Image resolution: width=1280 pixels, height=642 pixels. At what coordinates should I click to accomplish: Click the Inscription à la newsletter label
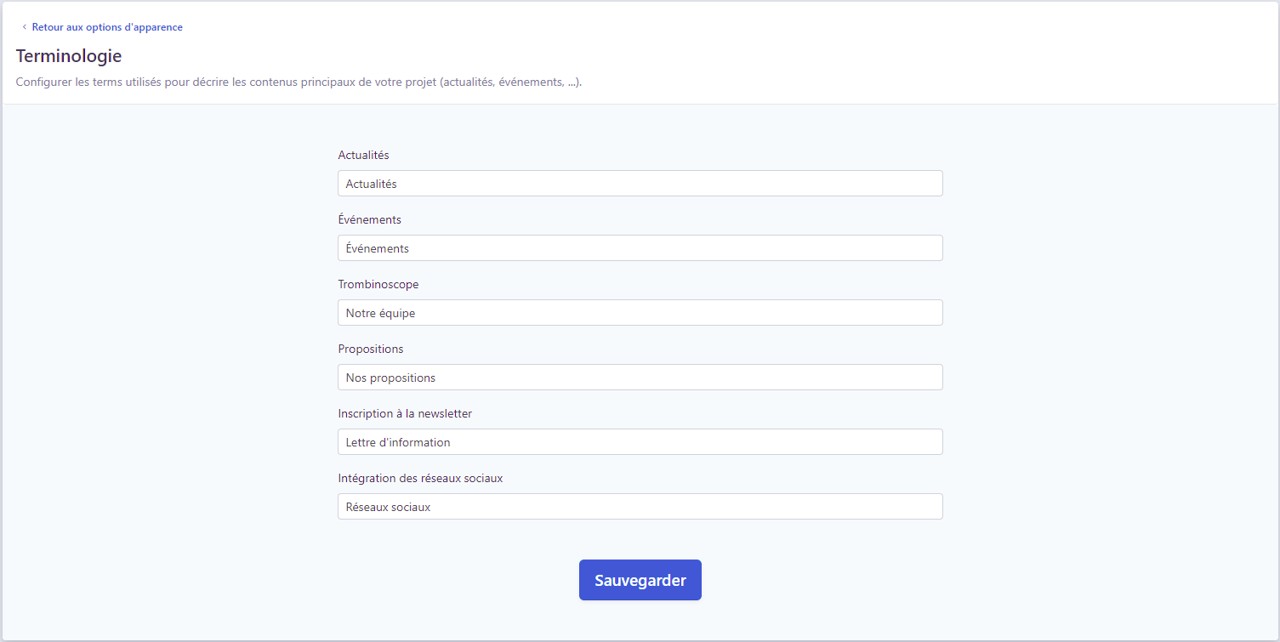(x=405, y=413)
